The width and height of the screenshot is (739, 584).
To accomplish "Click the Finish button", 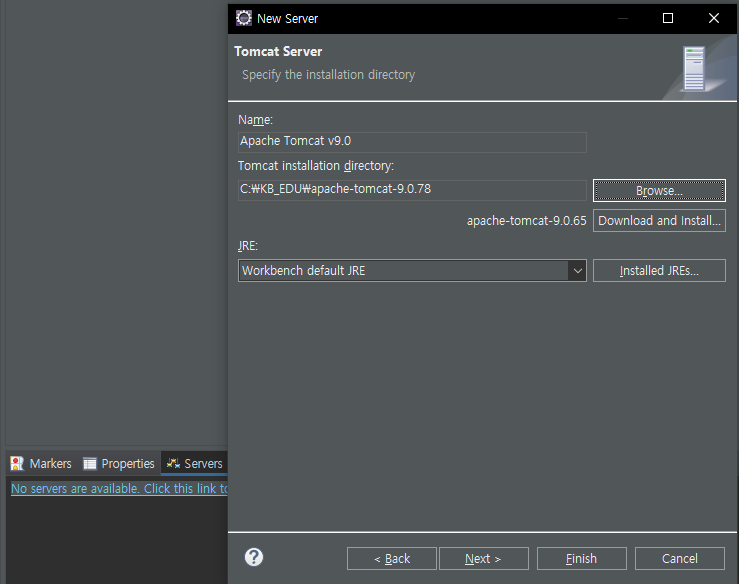I will (x=582, y=559).
